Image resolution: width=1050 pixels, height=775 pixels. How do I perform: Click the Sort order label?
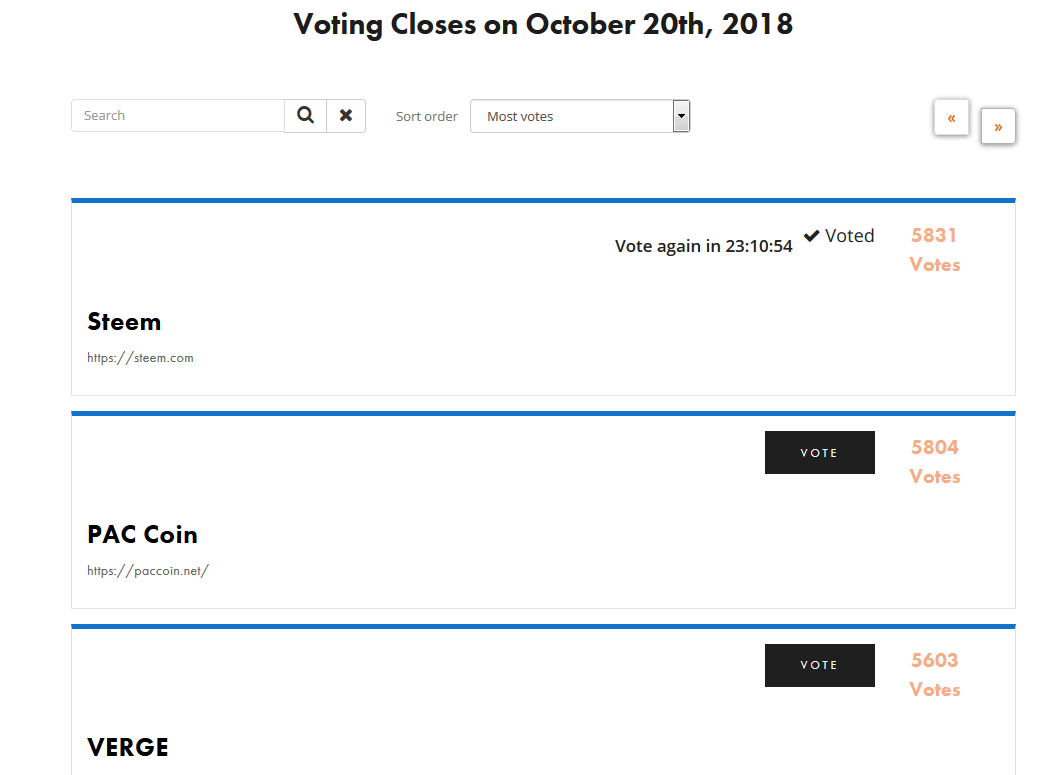[427, 116]
